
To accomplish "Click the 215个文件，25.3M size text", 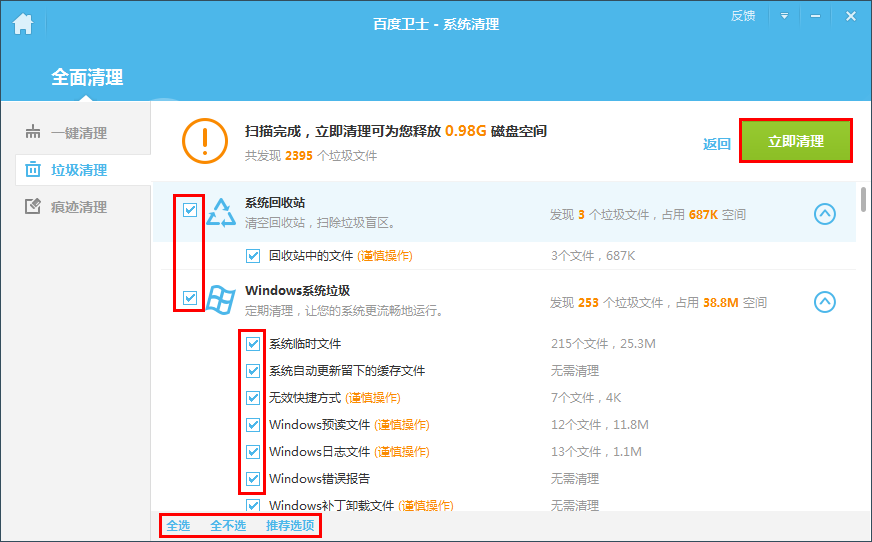I will (x=603, y=344).
